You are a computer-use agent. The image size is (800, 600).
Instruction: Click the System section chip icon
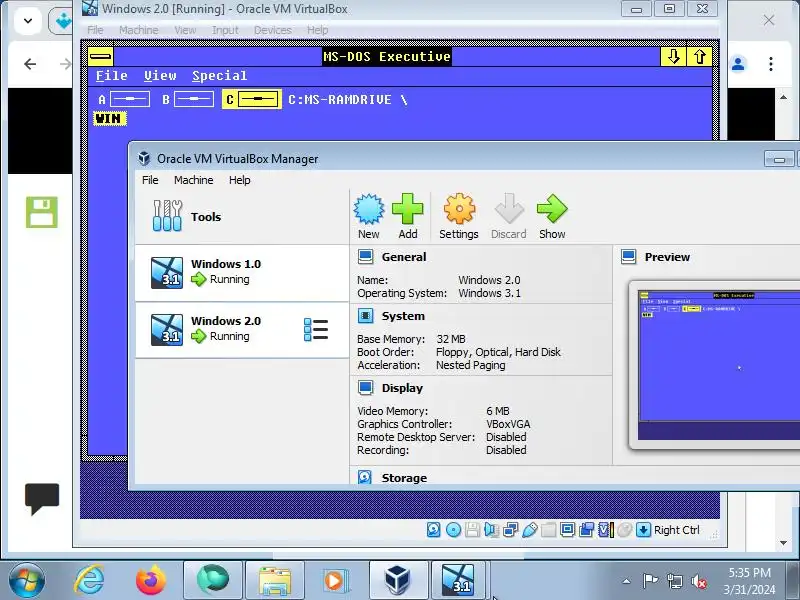click(x=365, y=316)
